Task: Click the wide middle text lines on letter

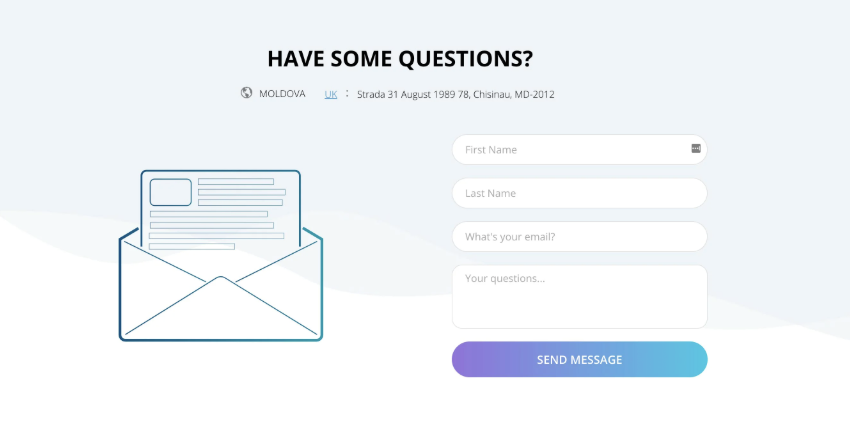Action: 215,225
